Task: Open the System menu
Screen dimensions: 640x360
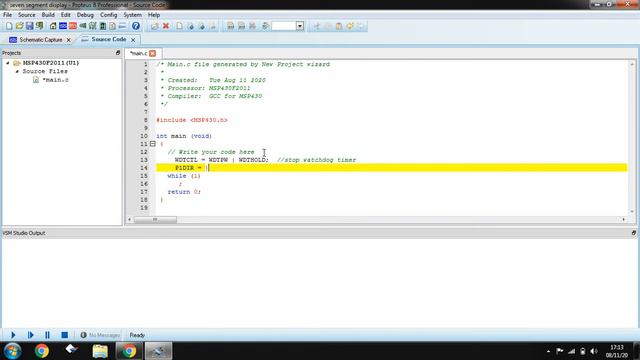Action: pos(132,15)
